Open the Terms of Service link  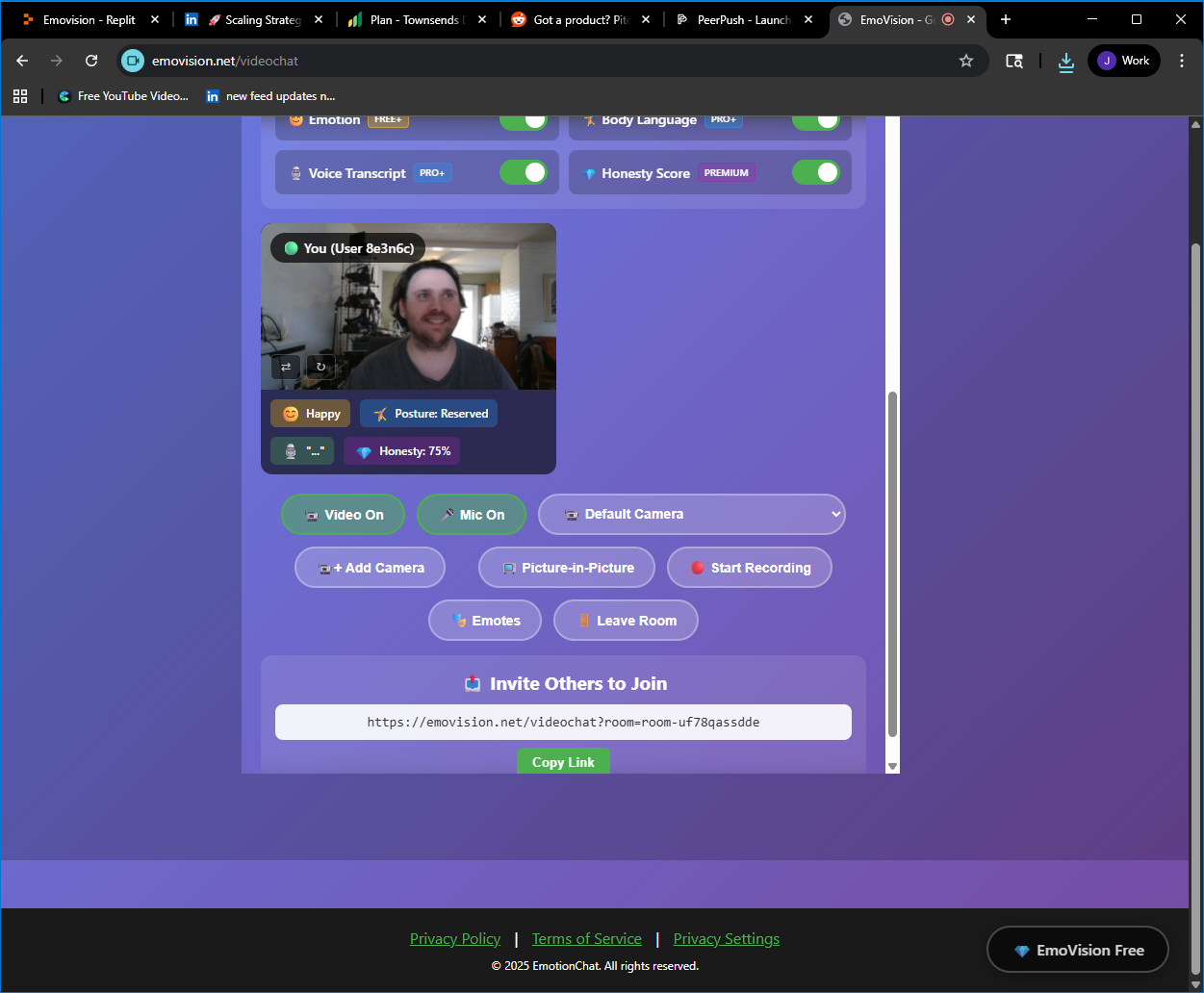[x=586, y=938]
